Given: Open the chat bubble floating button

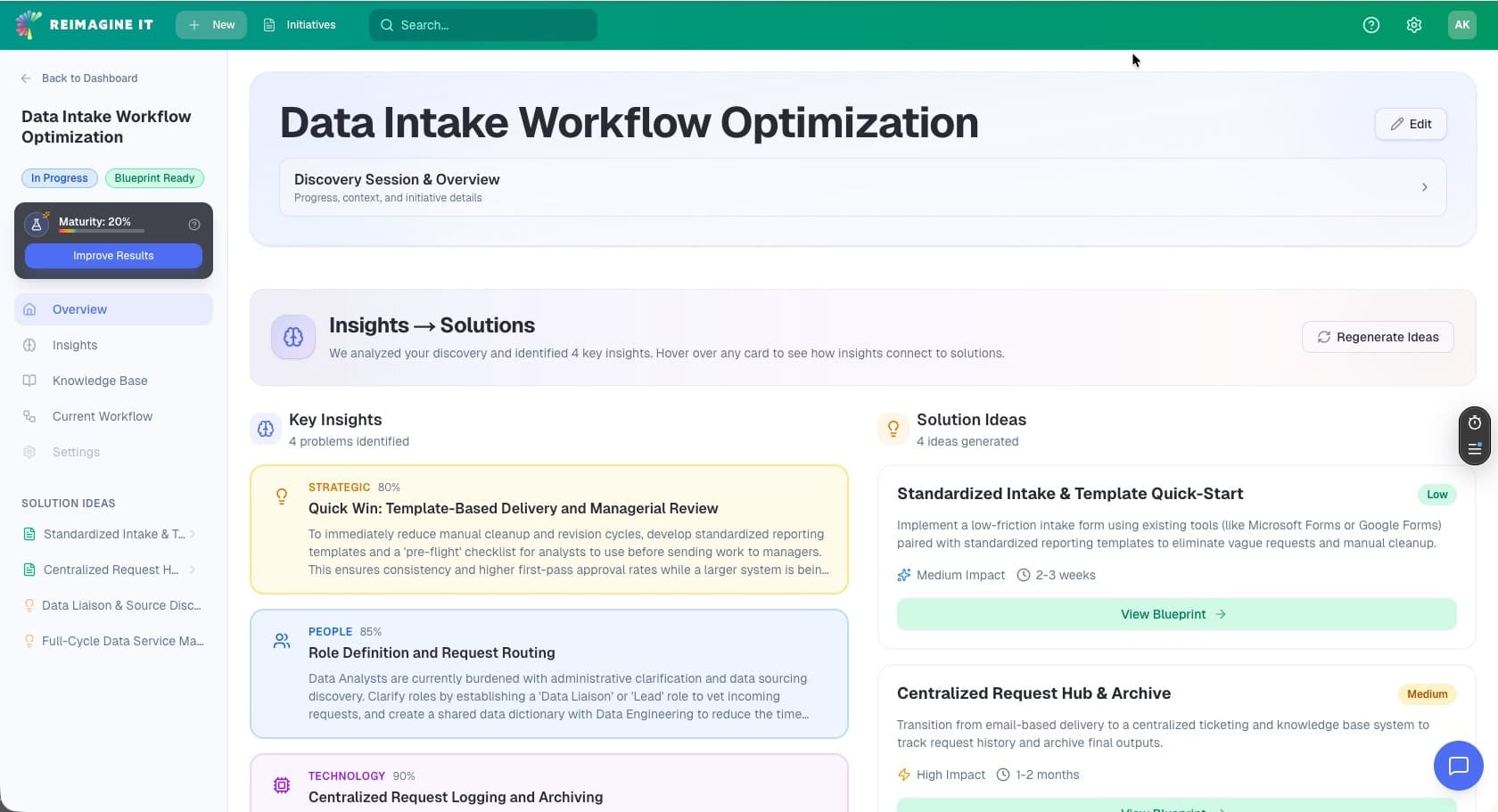Looking at the screenshot, I should click(1458, 766).
